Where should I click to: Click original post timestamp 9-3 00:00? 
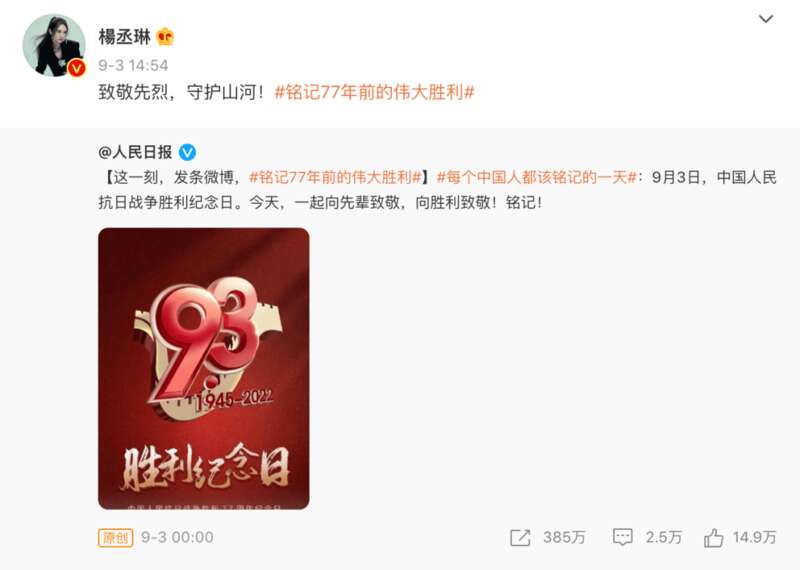click(177, 537)
